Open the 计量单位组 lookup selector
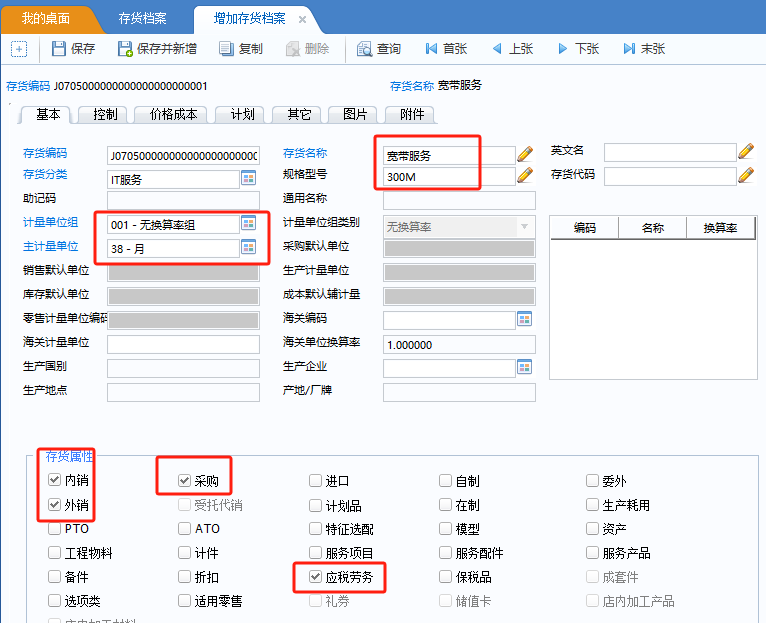This screenshot has height=623, width=766. point(248,223)
